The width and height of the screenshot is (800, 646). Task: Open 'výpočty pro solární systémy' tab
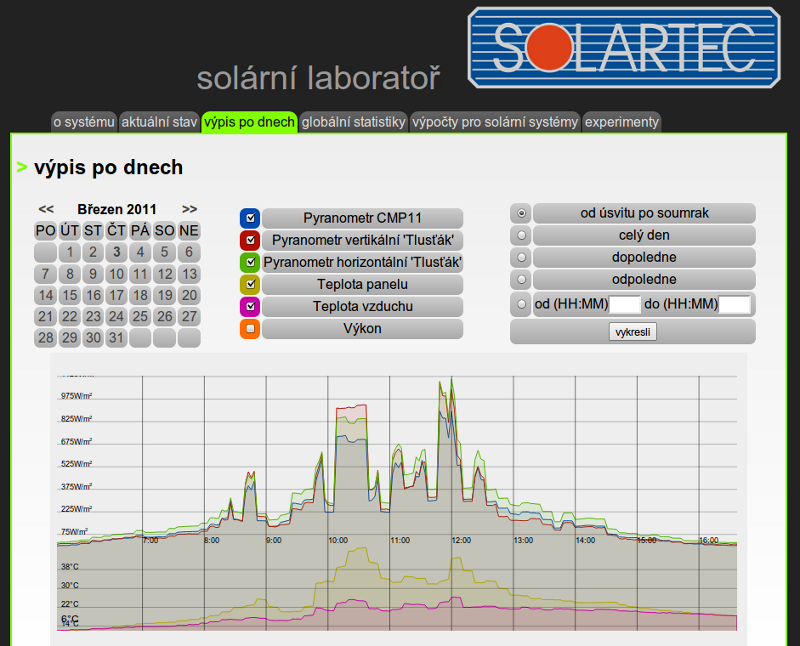click(x=494, y=122)
